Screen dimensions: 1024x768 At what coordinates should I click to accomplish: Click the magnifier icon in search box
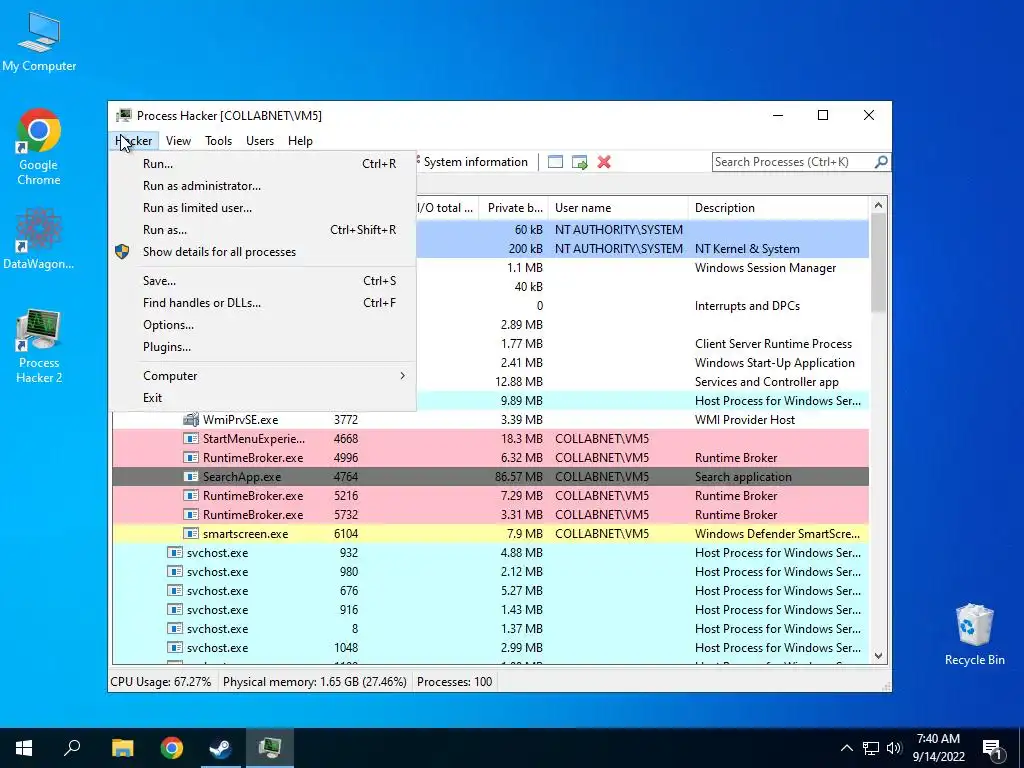(x=880, y=161)
